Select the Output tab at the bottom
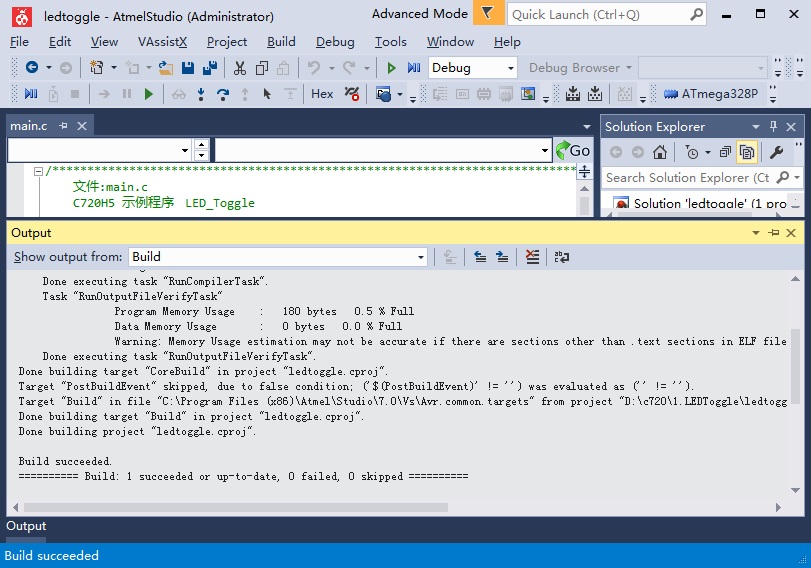This screenshot has height=568, width=811. point(26,526)
